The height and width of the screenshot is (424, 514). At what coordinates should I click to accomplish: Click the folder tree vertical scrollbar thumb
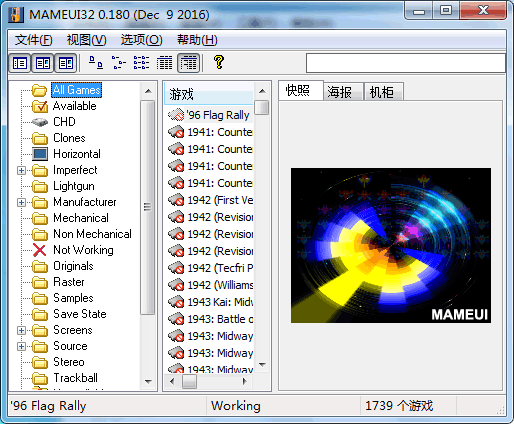(x=147, y=207)
